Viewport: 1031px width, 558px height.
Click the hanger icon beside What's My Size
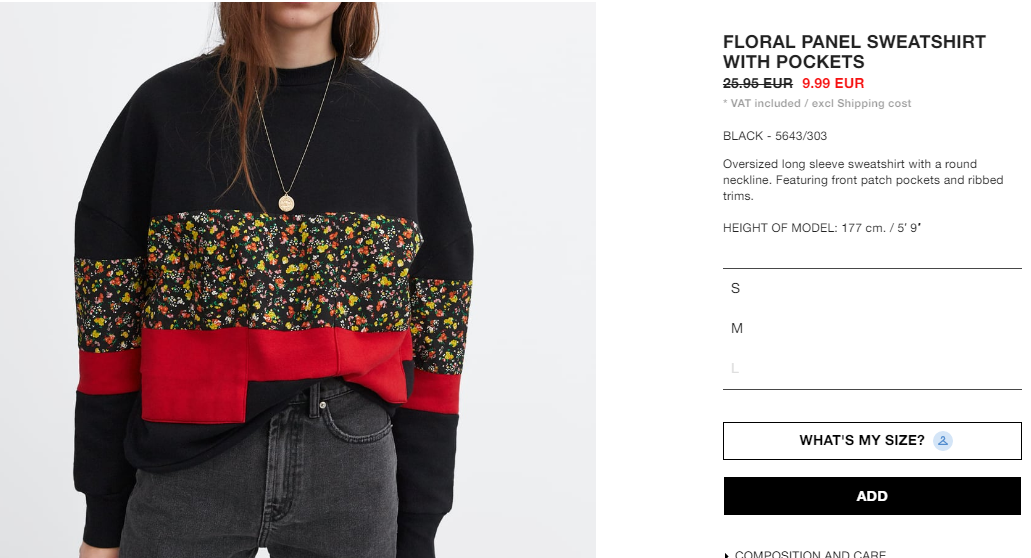[x=943, y=440]
